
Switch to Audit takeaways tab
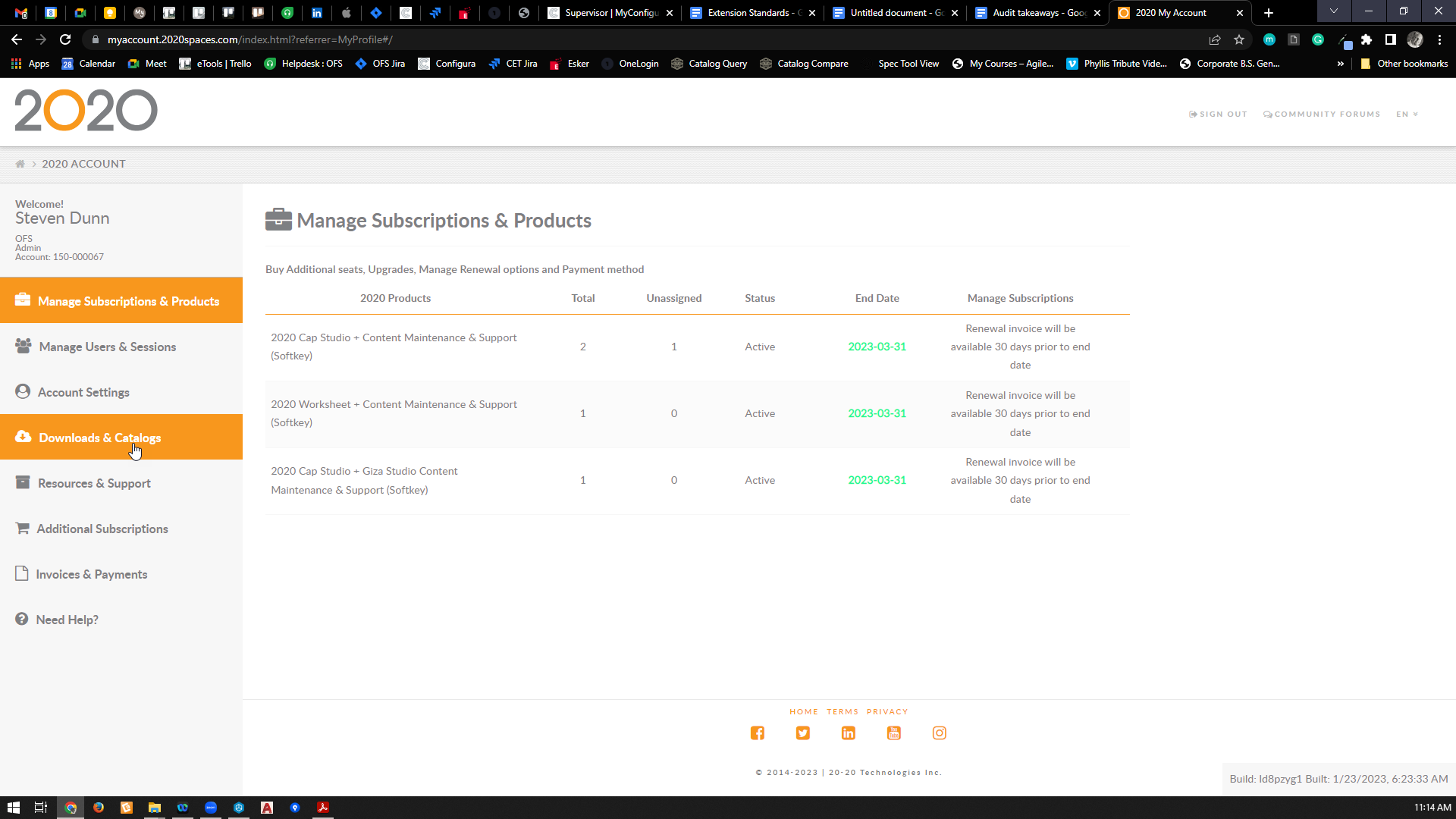pyautogui.click(x=1038, y=13)
